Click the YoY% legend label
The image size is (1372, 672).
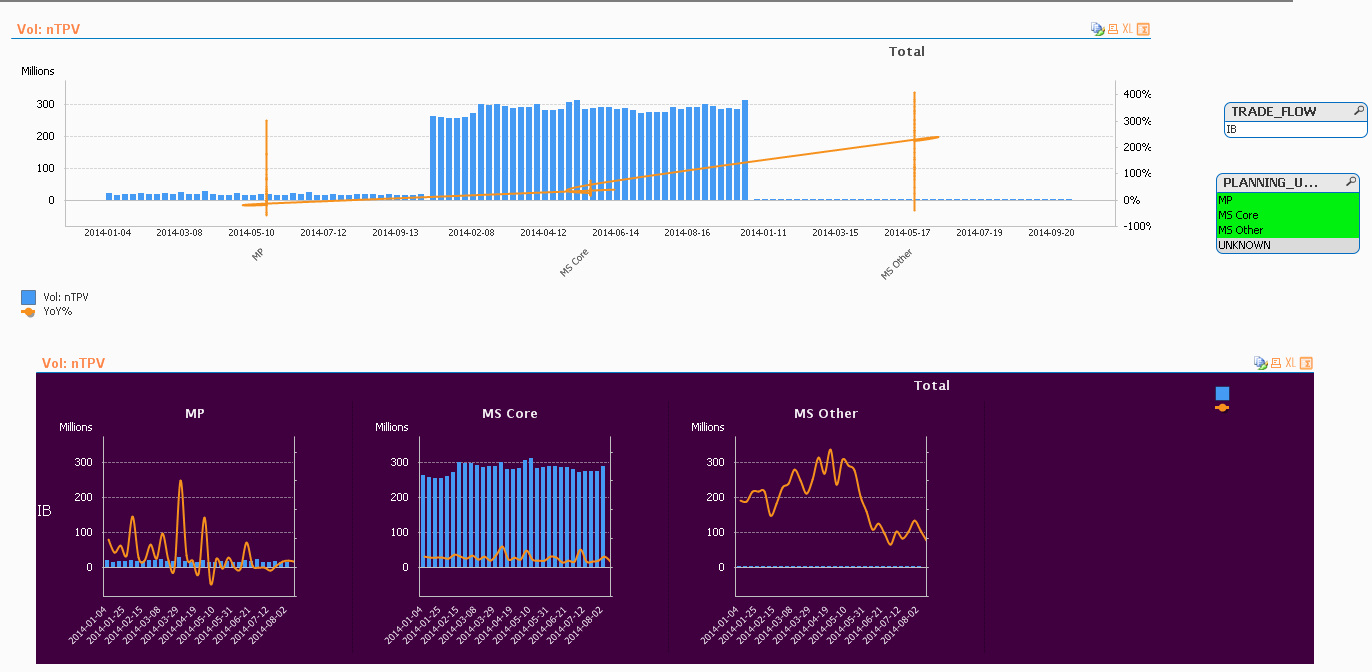58,311
